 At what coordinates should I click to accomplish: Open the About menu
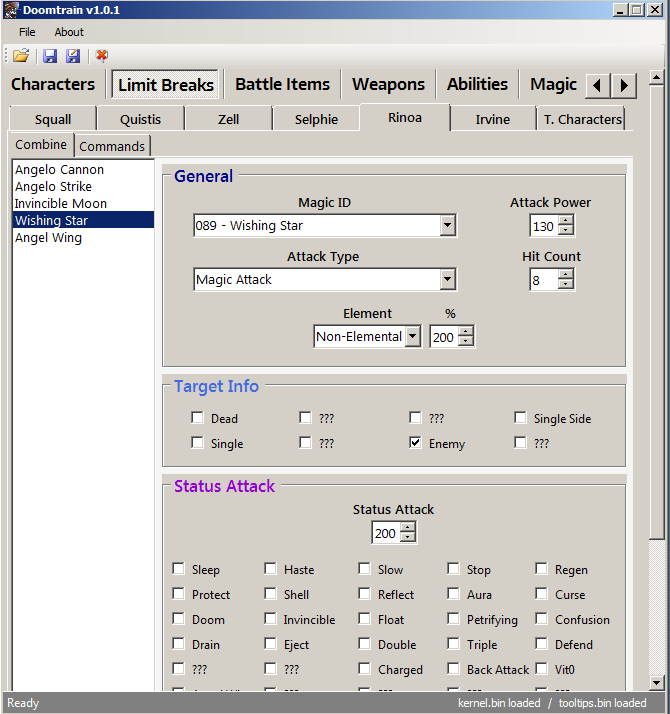coord(69,32)
